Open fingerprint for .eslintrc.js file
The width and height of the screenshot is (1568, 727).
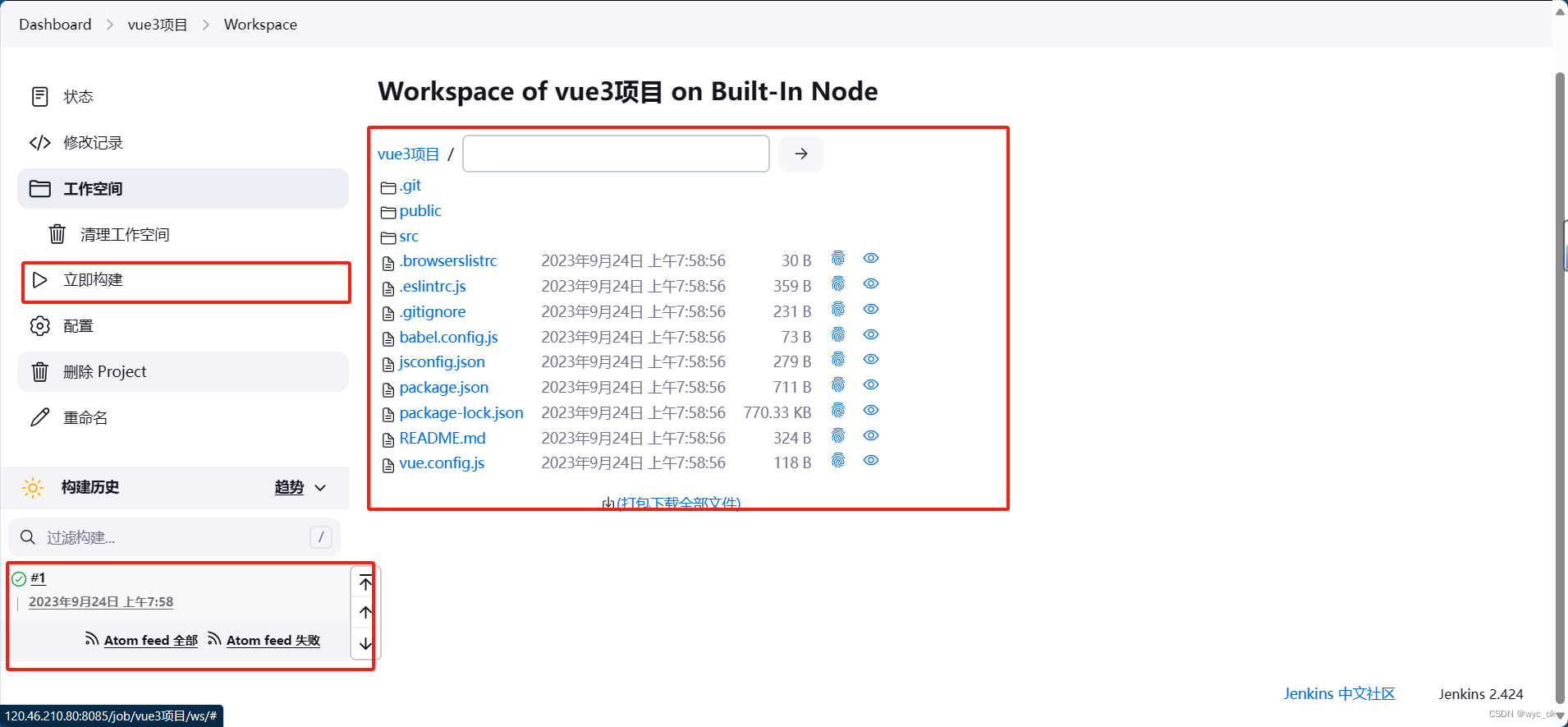[837, 284]
